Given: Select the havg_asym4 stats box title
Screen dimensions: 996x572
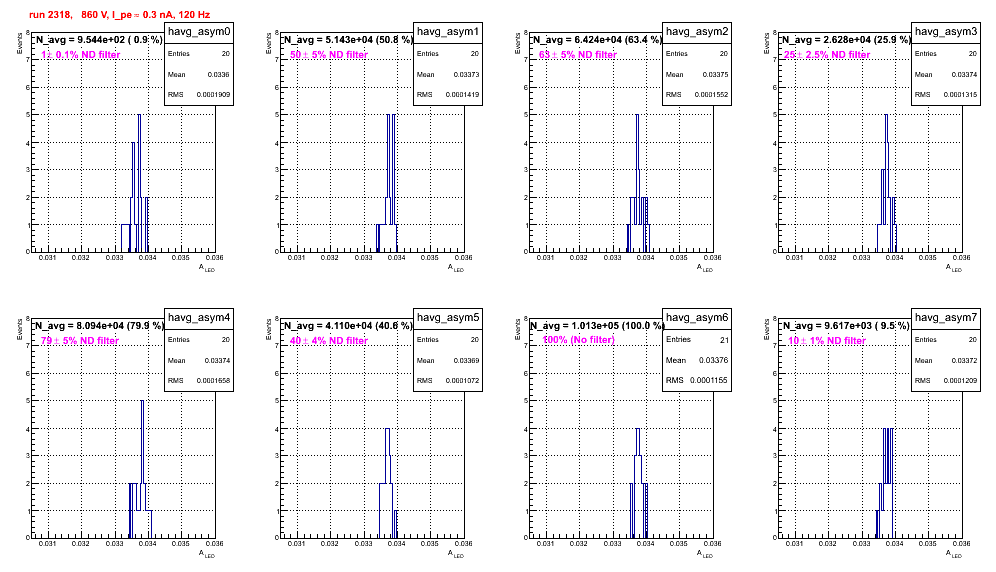Looking at the screenshot, I should pos(199,318).
